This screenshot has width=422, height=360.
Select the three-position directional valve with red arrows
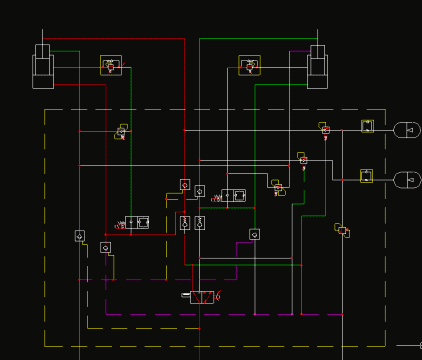[x=202, y=297]
